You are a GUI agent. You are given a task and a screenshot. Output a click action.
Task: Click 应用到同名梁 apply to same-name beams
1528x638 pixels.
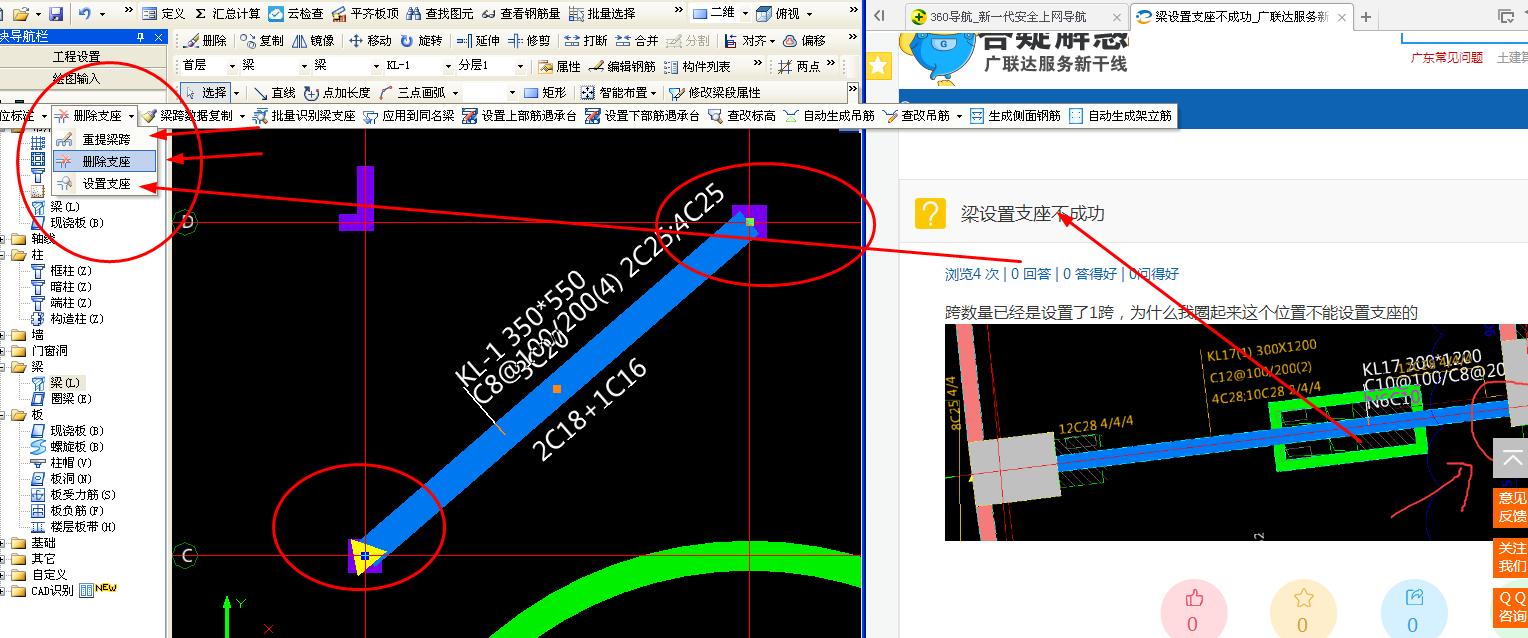408,116
